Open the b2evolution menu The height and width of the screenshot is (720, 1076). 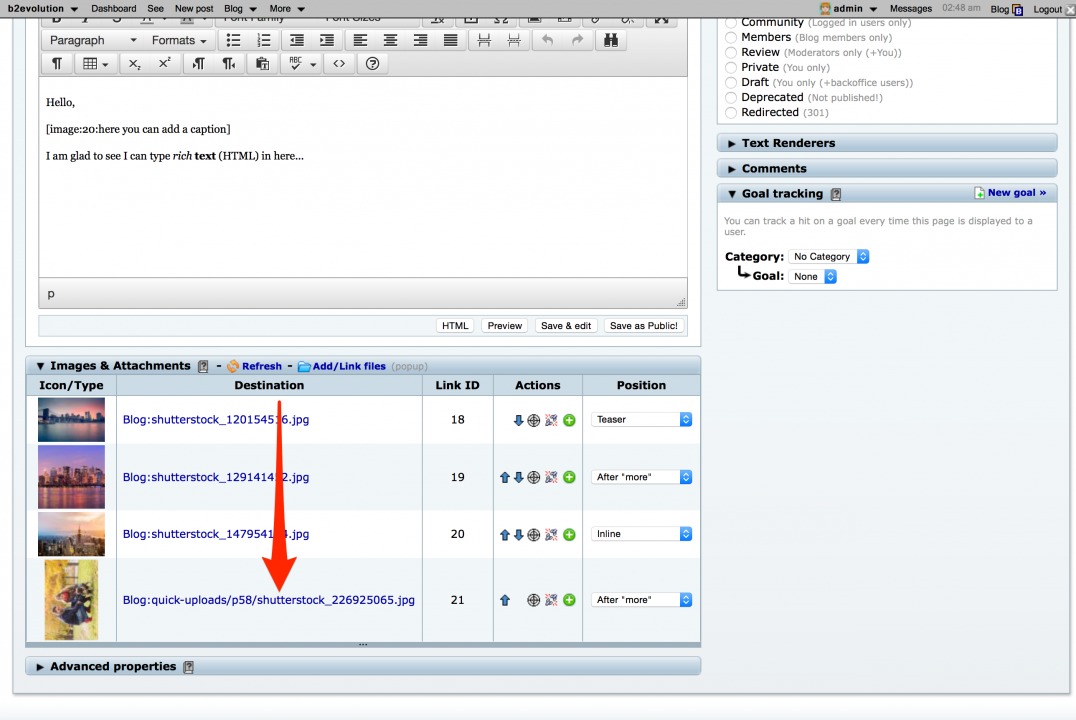click(x=43, y=9)
